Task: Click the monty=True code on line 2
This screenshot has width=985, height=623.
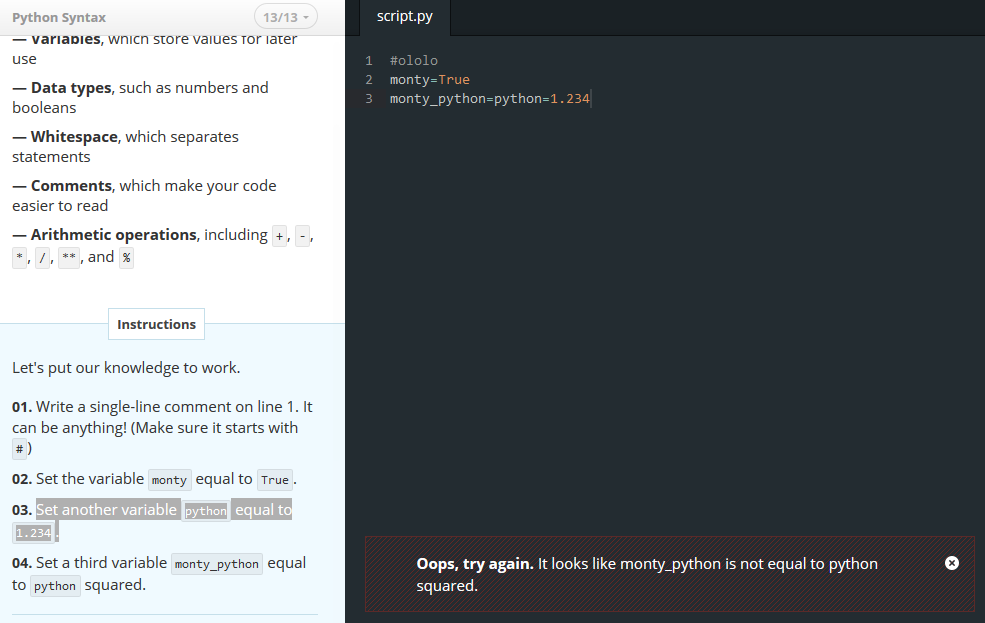Action: 430,80
